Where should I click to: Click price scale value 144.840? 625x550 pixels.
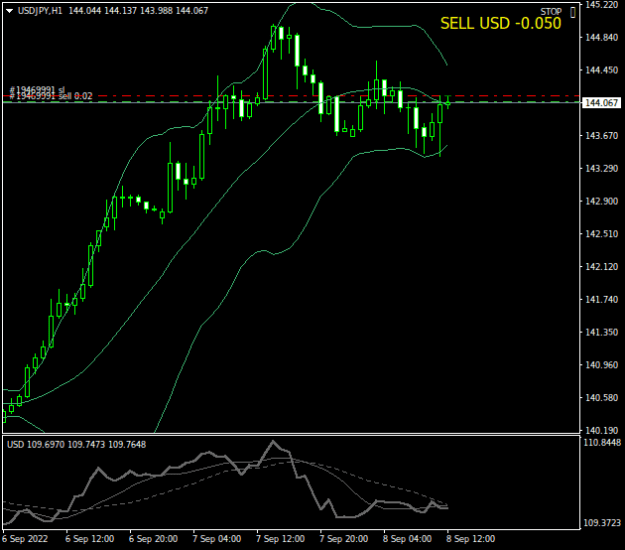(601, 37)
